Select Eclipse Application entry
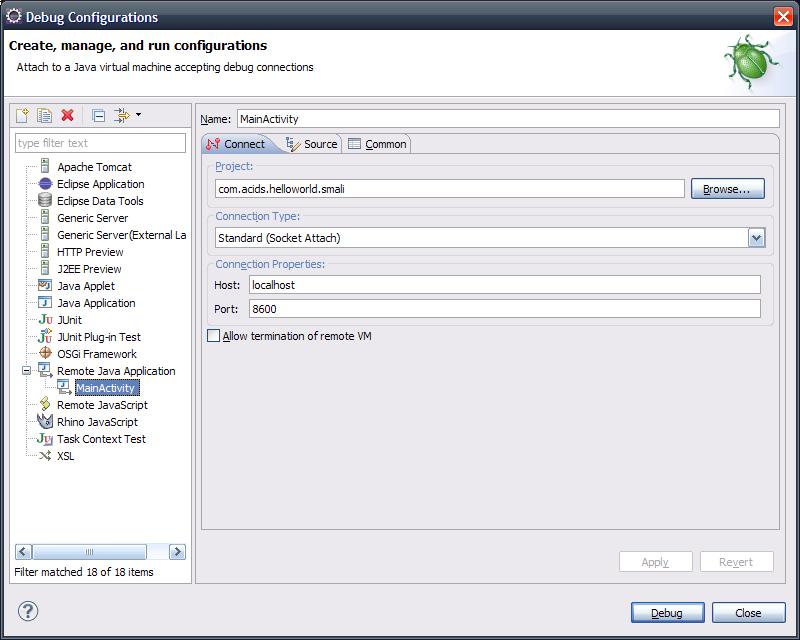The height and width of the screenshot is (640, 800). coord(101,184)
